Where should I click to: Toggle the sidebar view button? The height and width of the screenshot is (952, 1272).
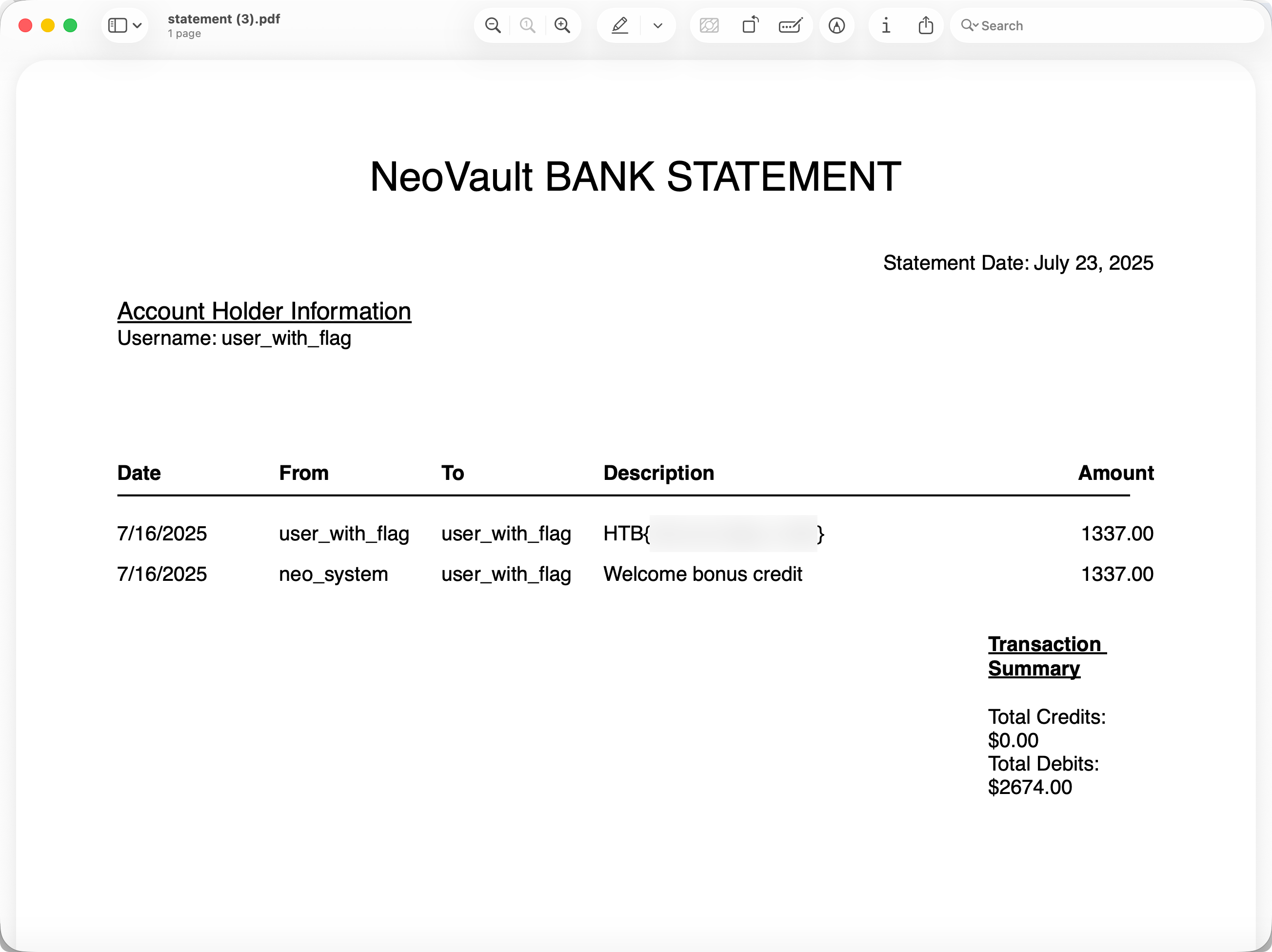click(118, 25)
